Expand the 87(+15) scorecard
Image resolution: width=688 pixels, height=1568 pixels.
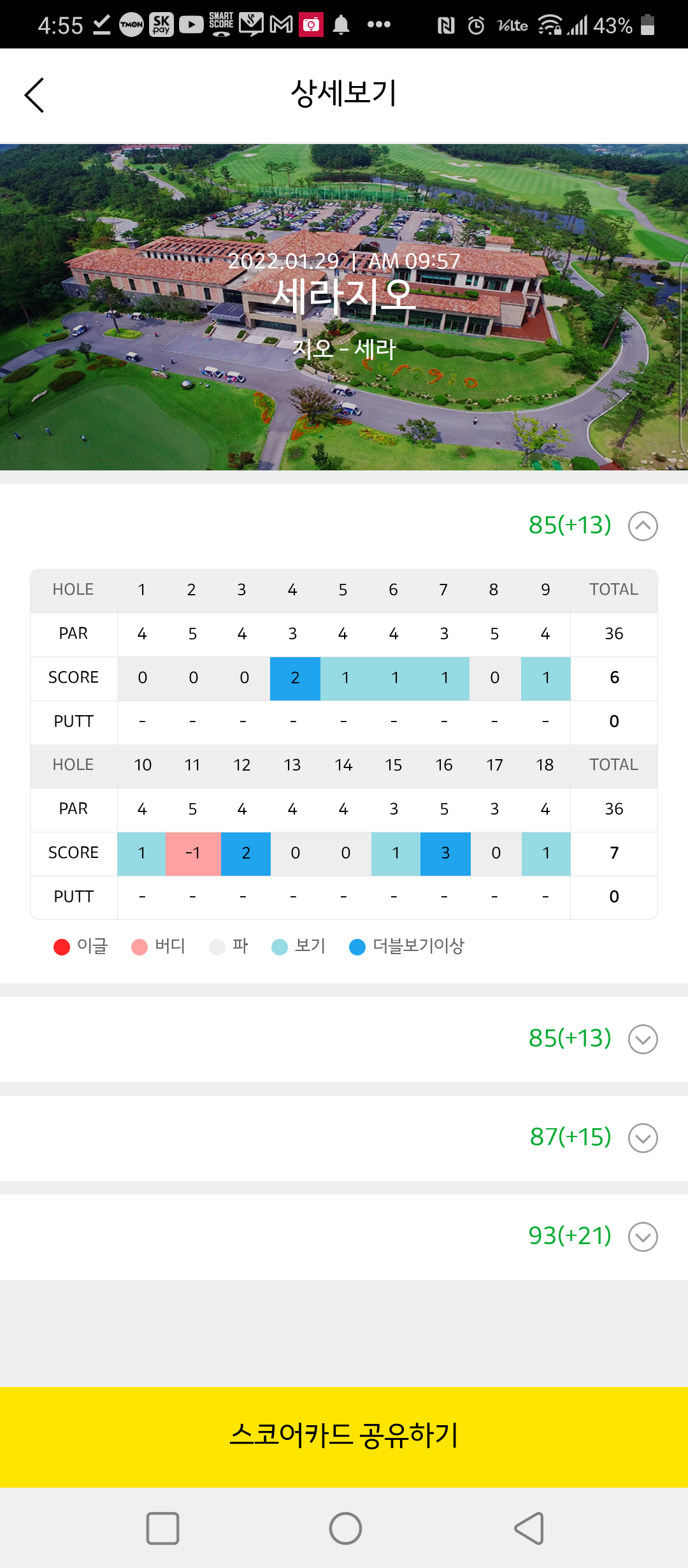[643, 1138]
